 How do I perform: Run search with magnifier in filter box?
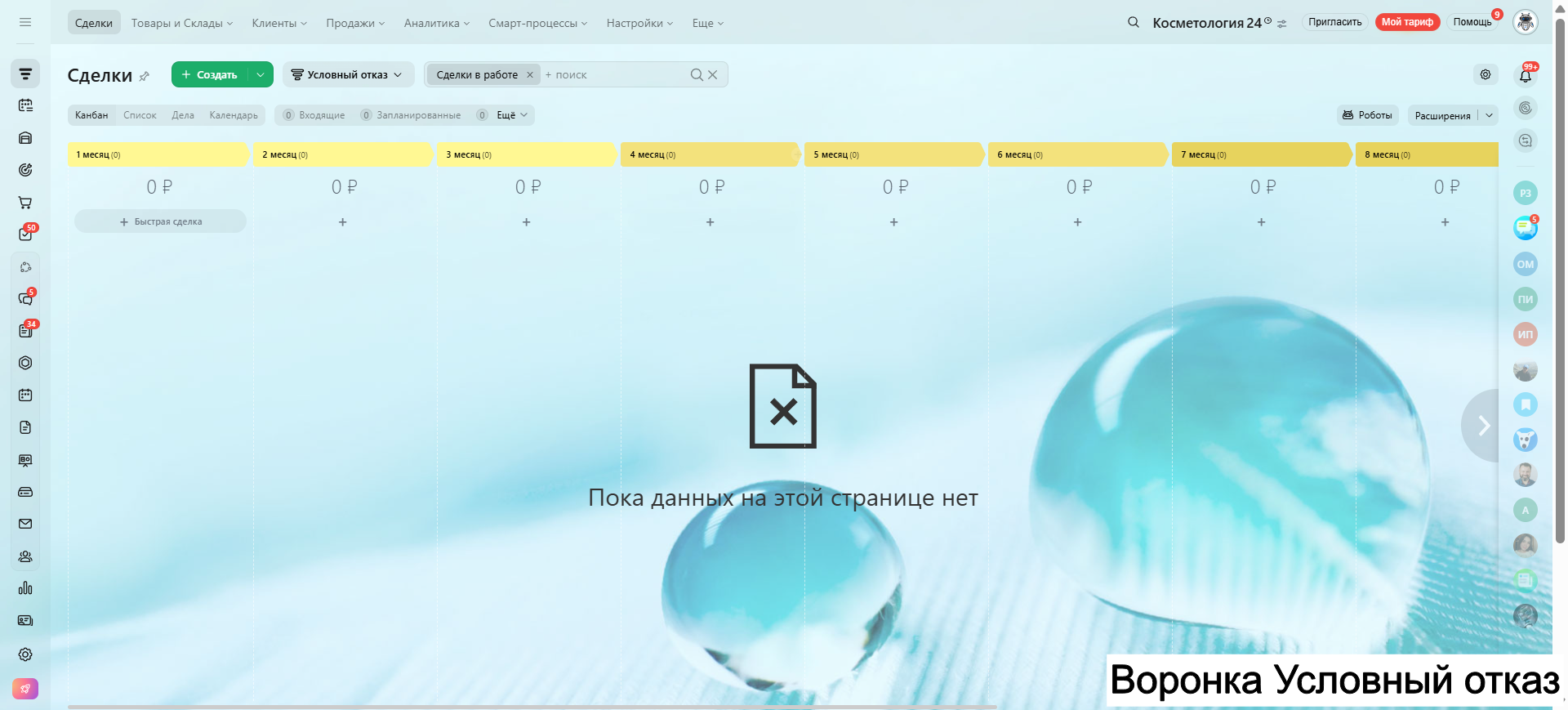697,74
